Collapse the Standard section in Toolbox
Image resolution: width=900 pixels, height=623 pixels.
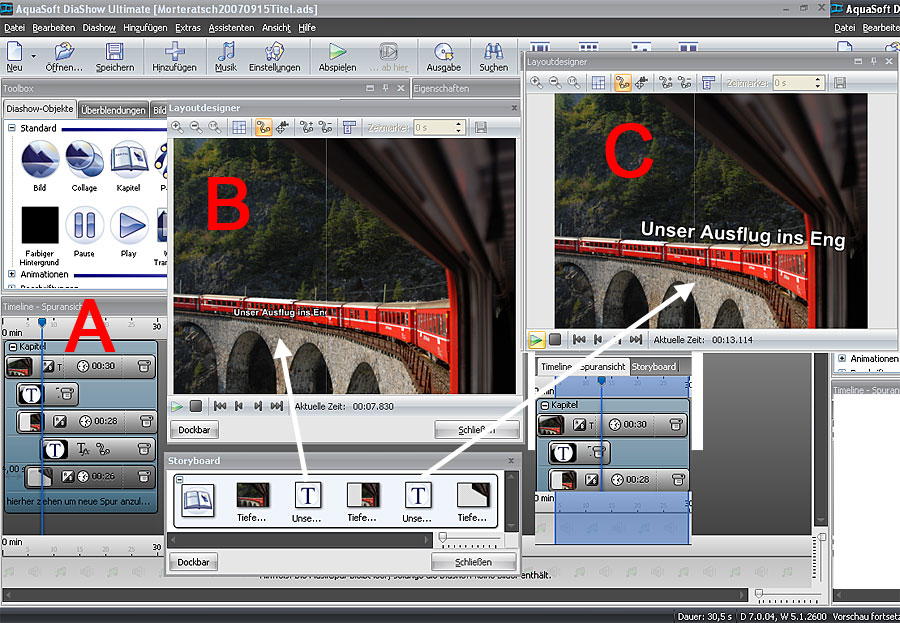[12, 128]
